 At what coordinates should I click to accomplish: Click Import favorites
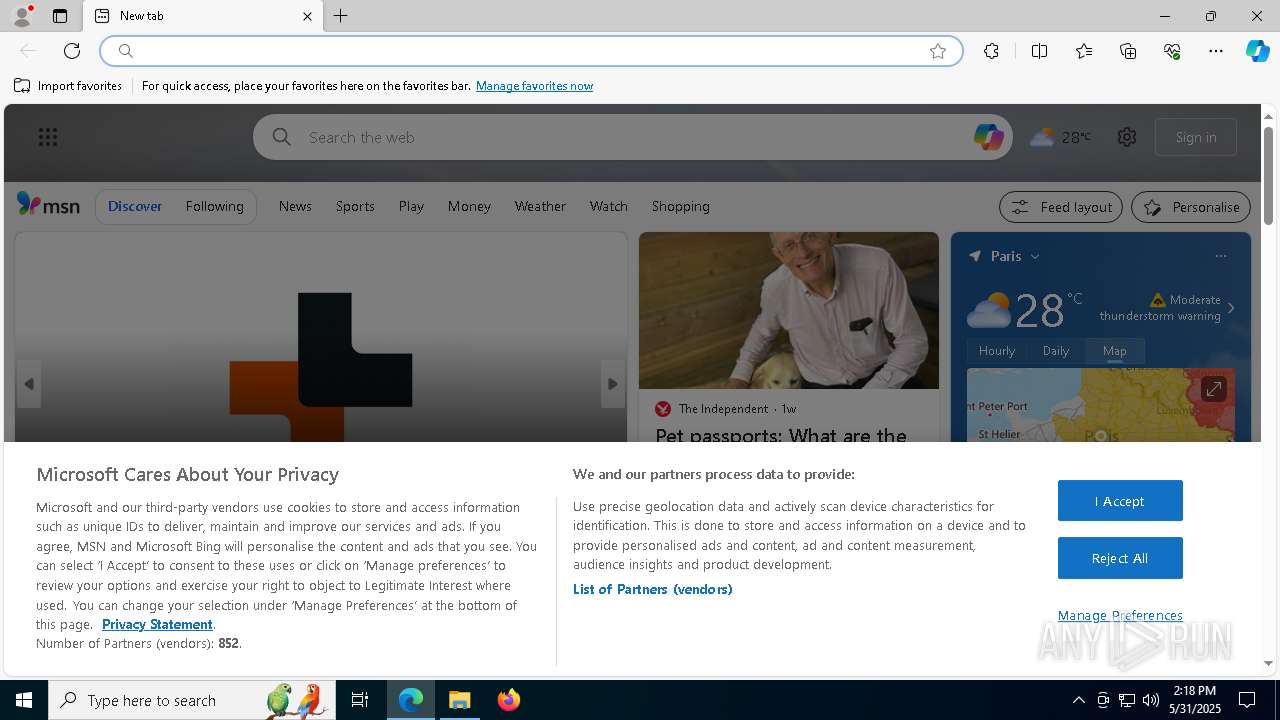tap(68, 86)
